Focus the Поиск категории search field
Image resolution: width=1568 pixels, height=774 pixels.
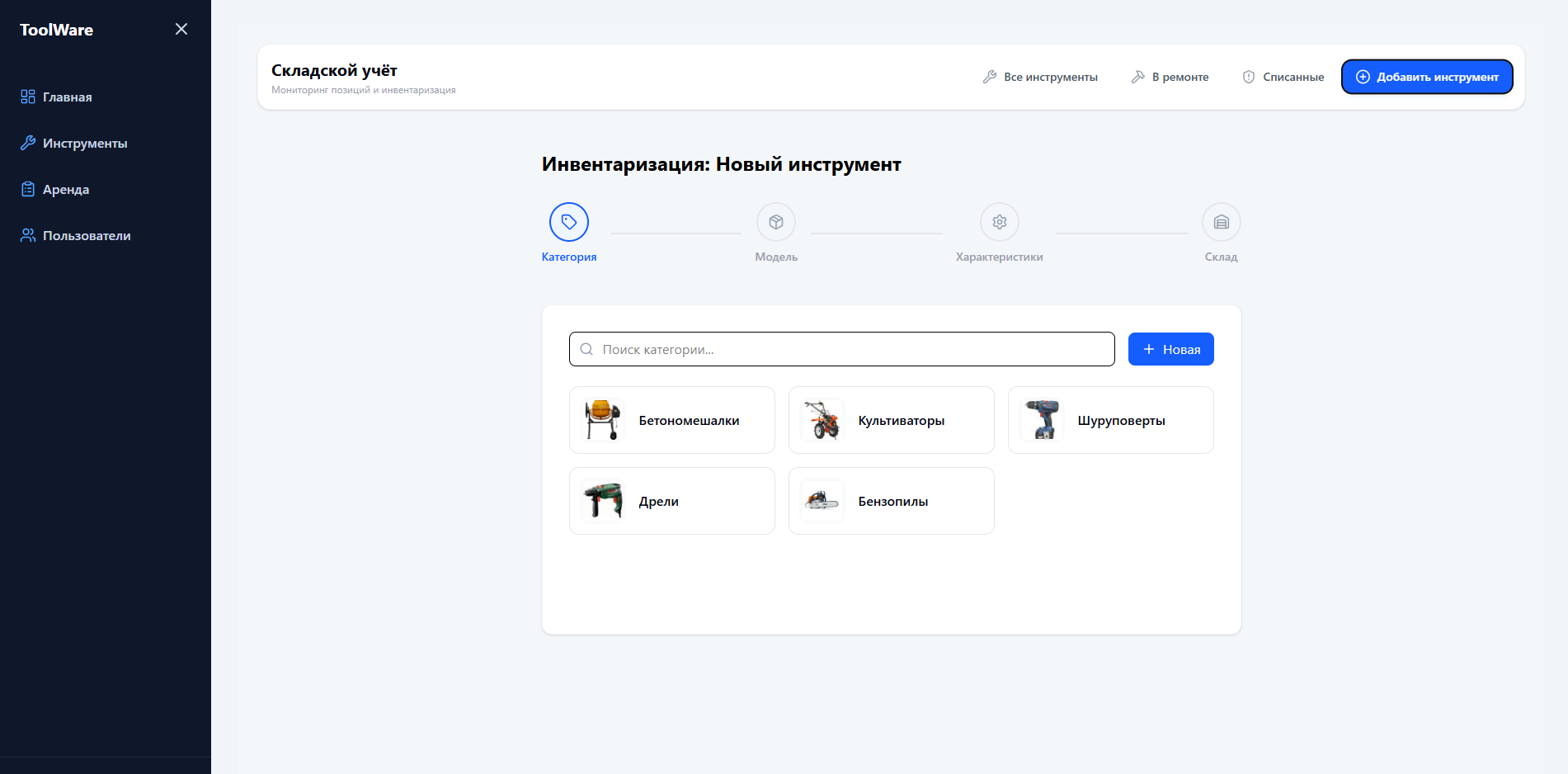(x=842, y=349)
